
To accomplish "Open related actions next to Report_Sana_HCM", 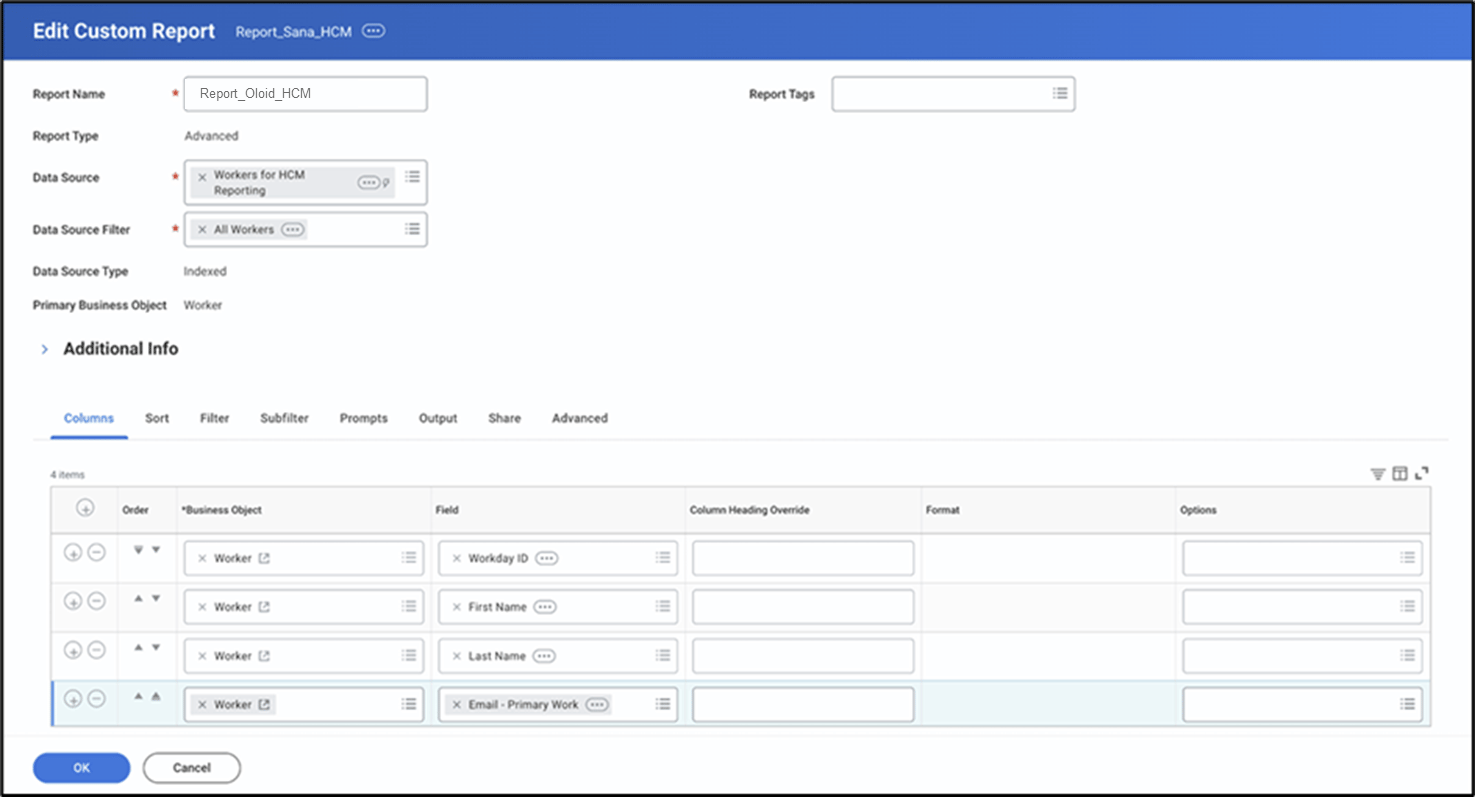I will [x=373, y=31].
